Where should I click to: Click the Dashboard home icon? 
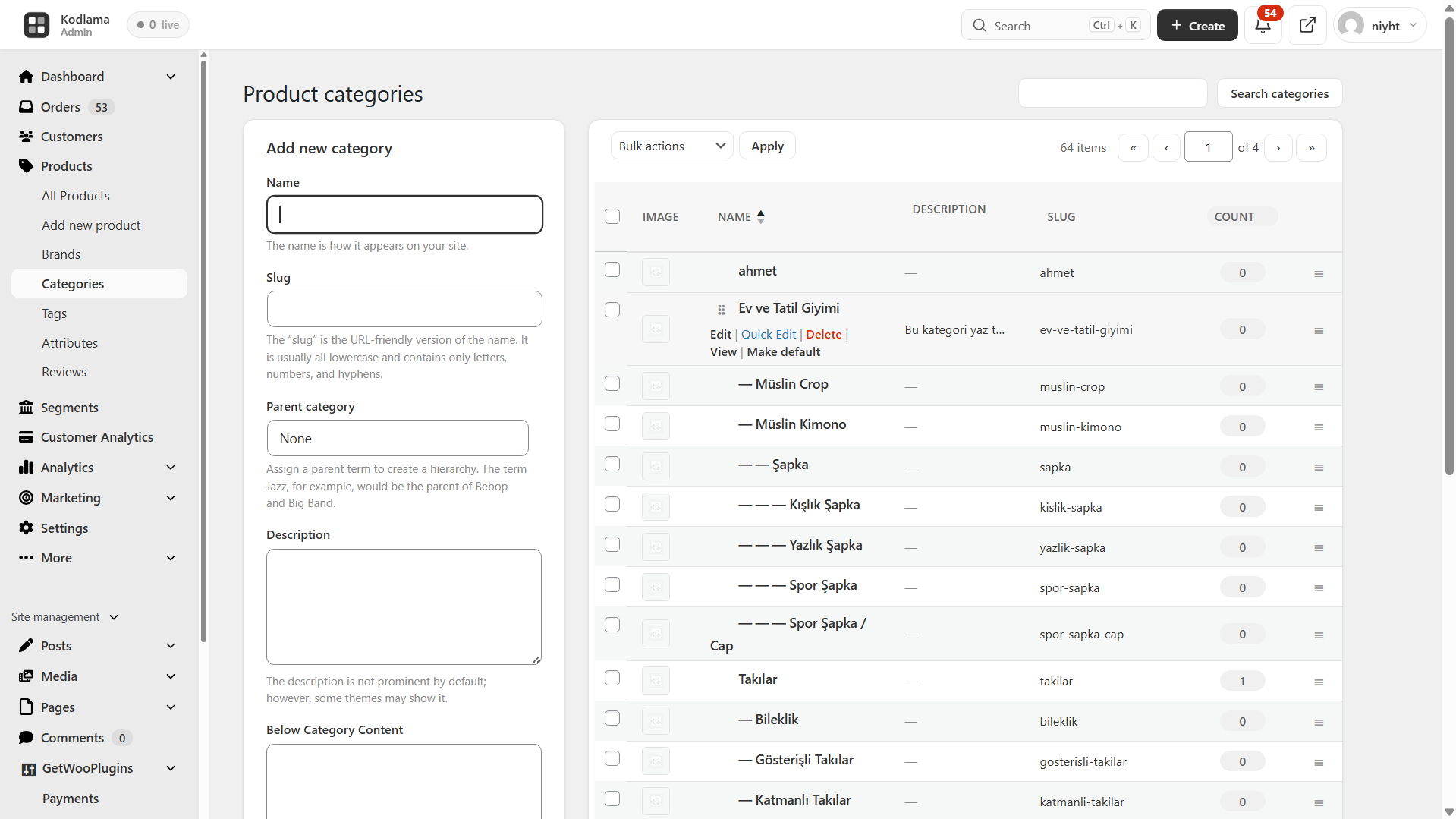(x=27, y=77)
